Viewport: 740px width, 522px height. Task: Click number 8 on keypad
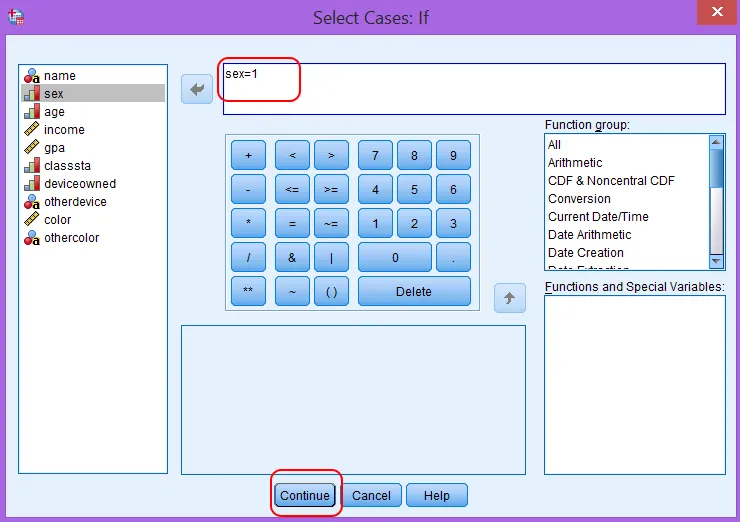(x=414, y=155)
